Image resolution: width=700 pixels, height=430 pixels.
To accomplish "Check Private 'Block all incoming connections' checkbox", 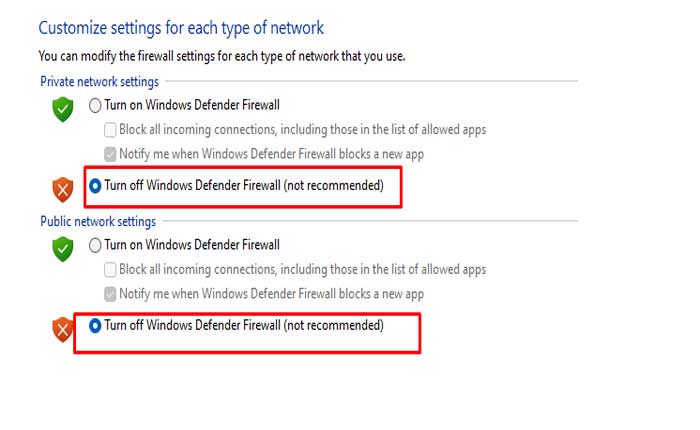I will [x=110, y=130].
